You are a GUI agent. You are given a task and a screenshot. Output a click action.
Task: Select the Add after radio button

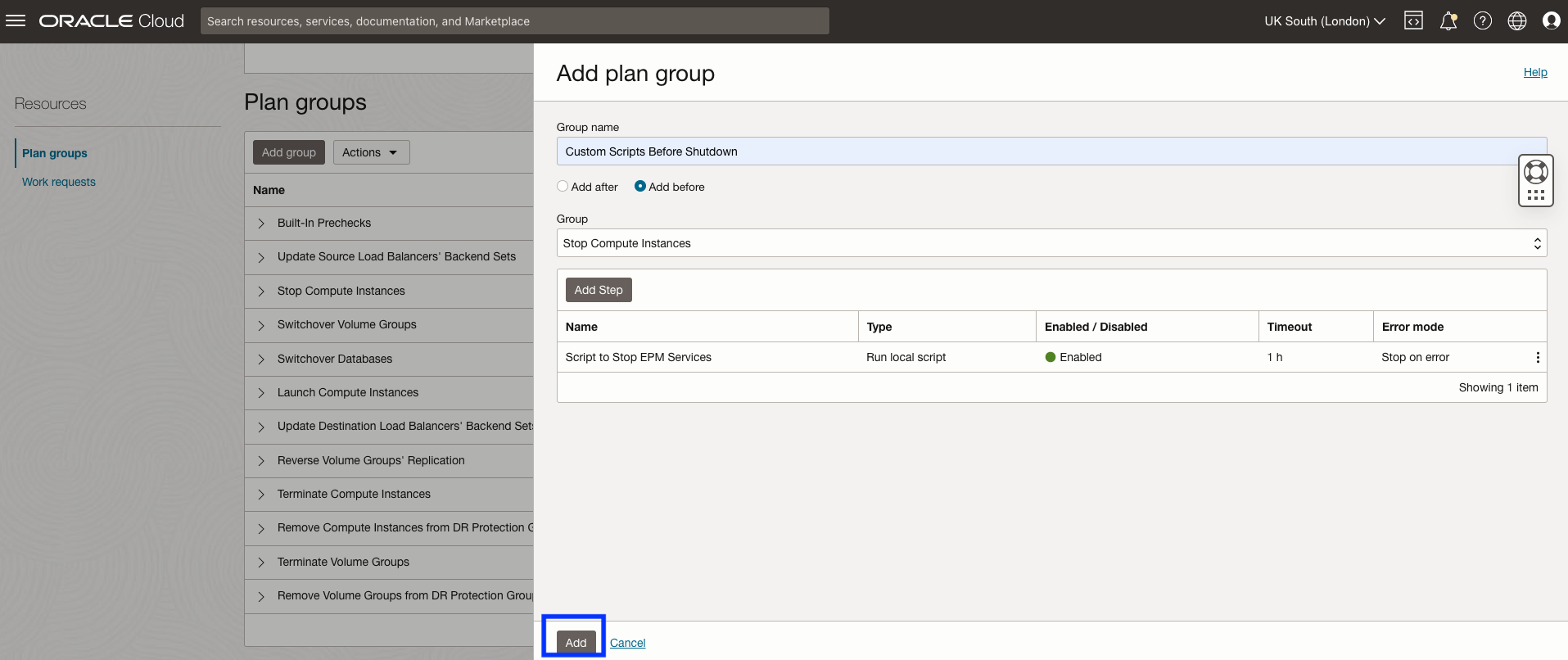click(563, 187)
